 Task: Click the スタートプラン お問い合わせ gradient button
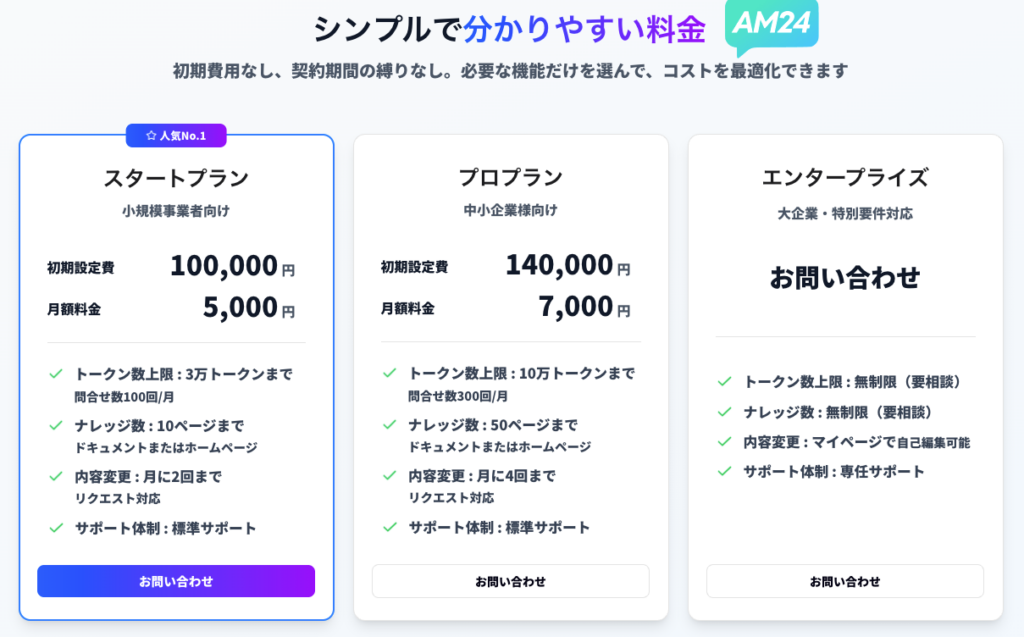coord(176,581)
